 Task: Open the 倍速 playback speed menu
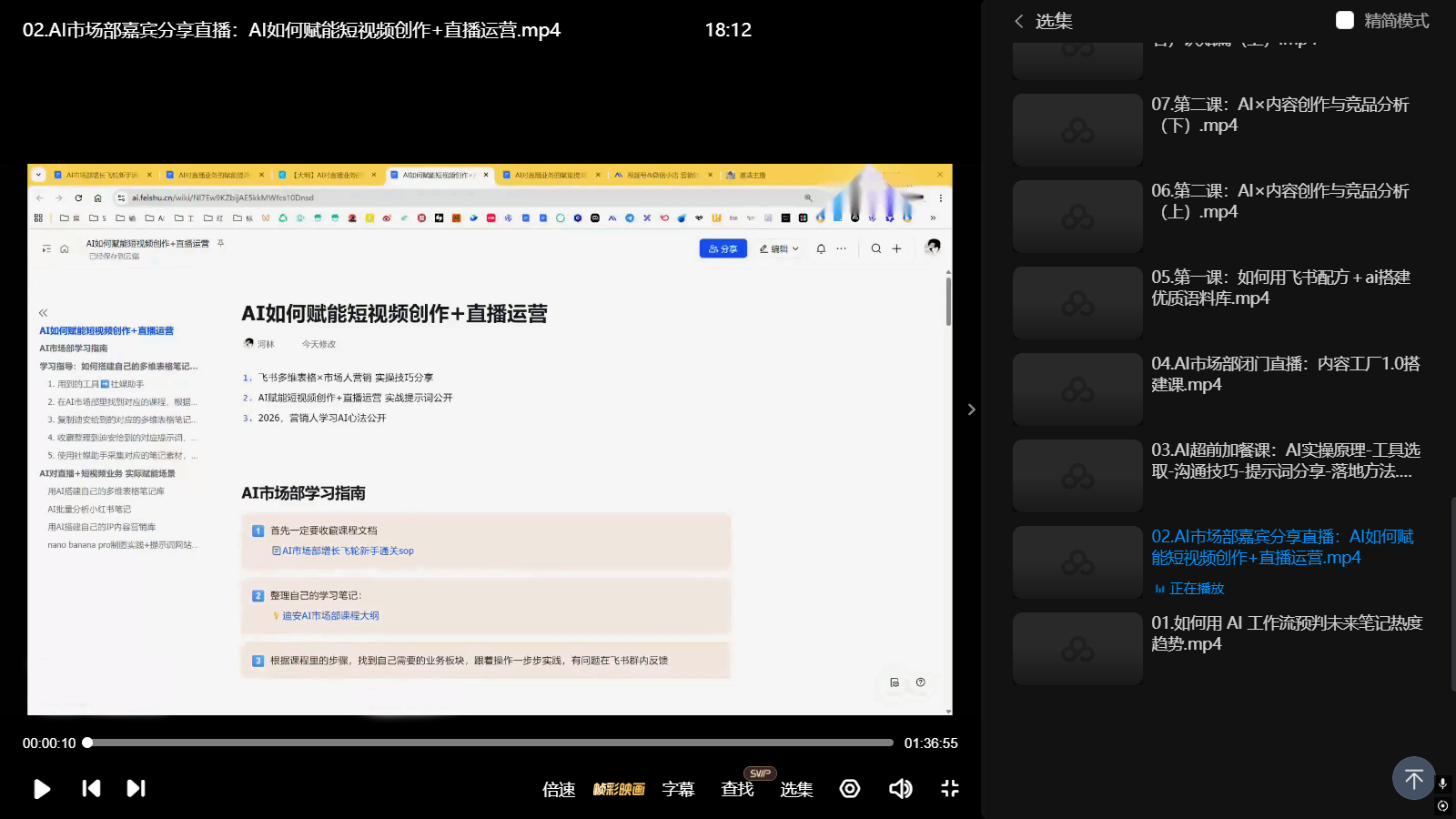click(x=559, y=789)
